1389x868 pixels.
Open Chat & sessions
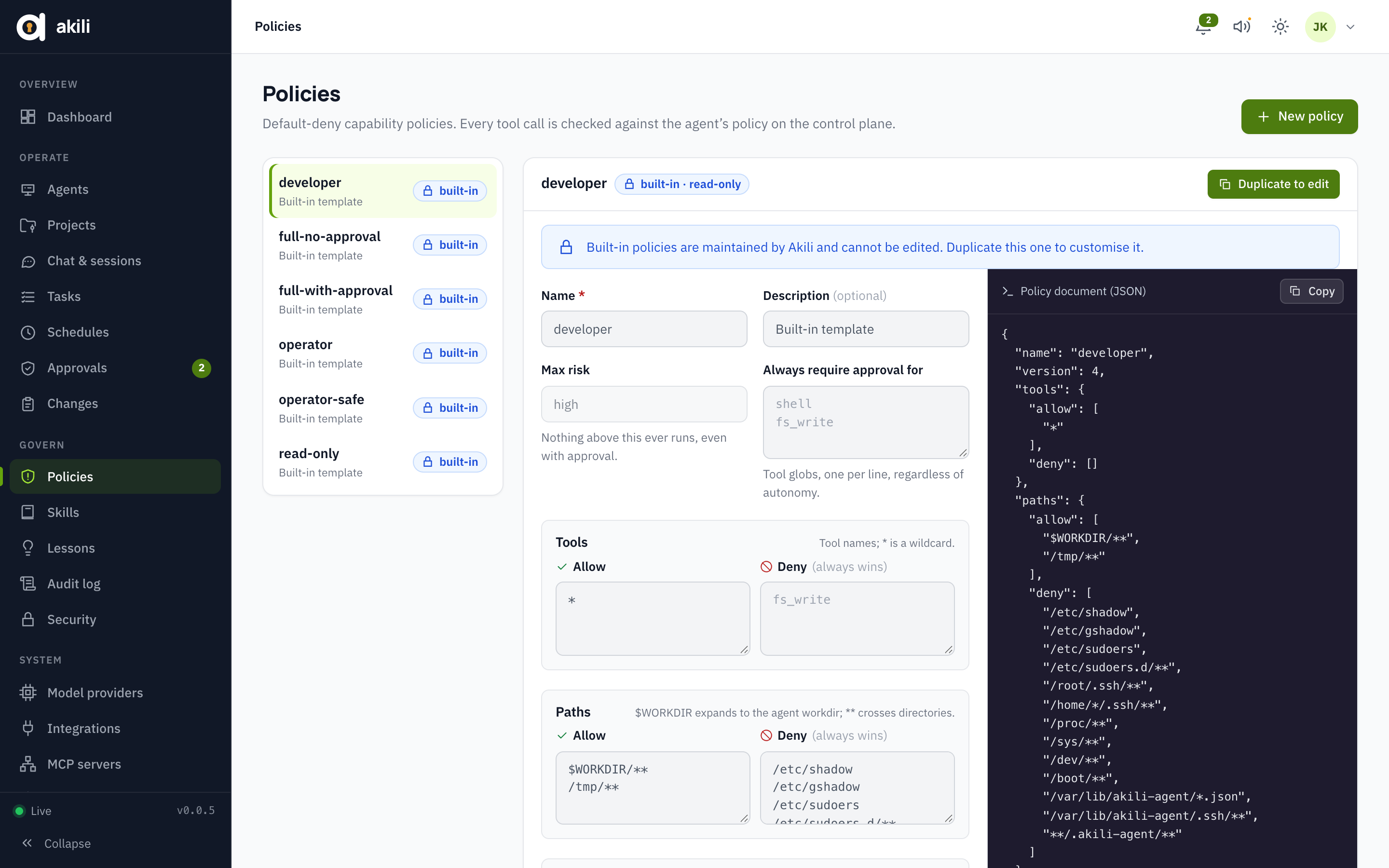tap(115, 260)
